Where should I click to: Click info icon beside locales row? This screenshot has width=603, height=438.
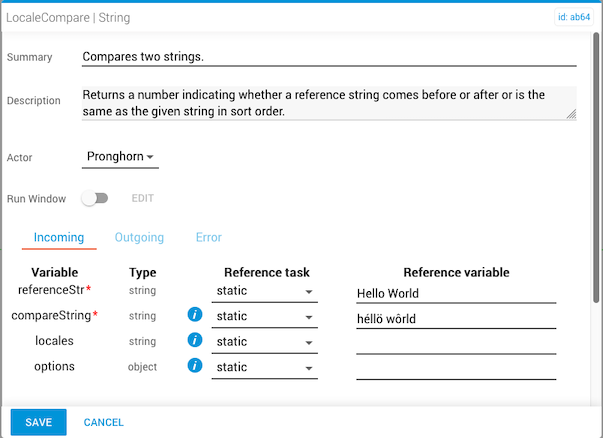coord(196,342)
